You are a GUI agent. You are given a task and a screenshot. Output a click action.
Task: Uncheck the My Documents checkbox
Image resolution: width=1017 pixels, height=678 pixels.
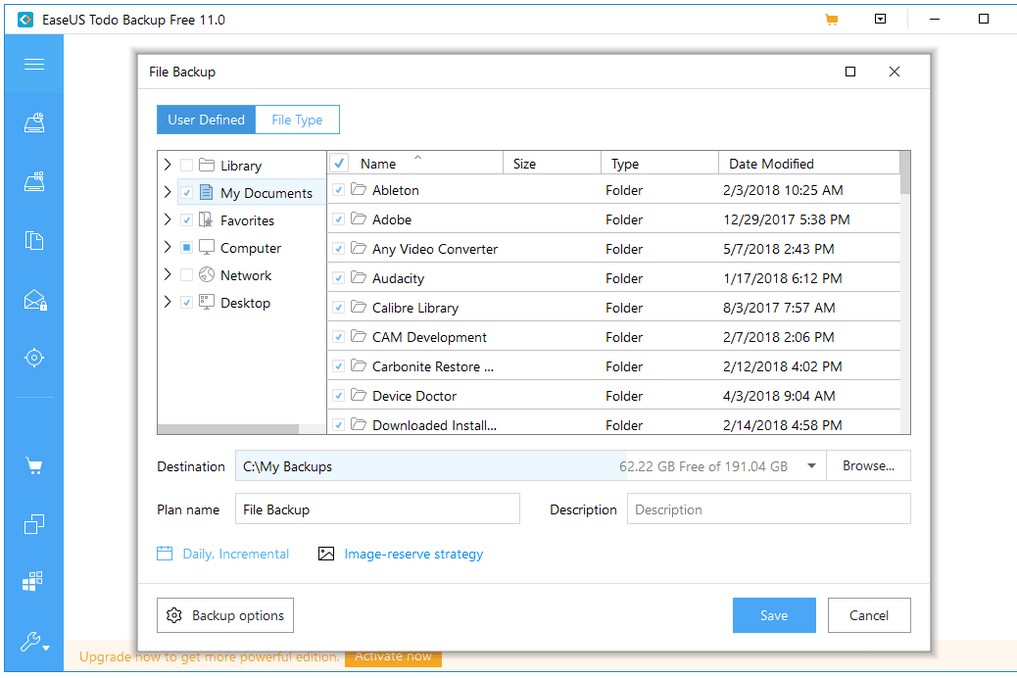point(186,193)
